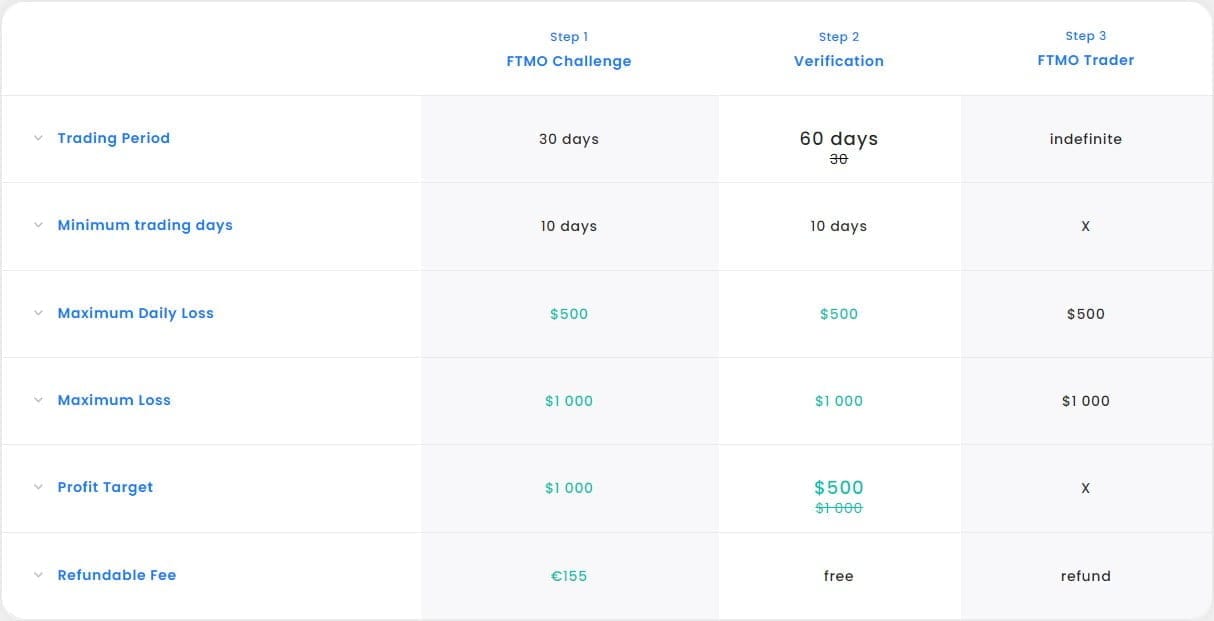Click the €155 Refundable Fee value
This screenshot has width=1214, height=621.
[x=568, y=575]
